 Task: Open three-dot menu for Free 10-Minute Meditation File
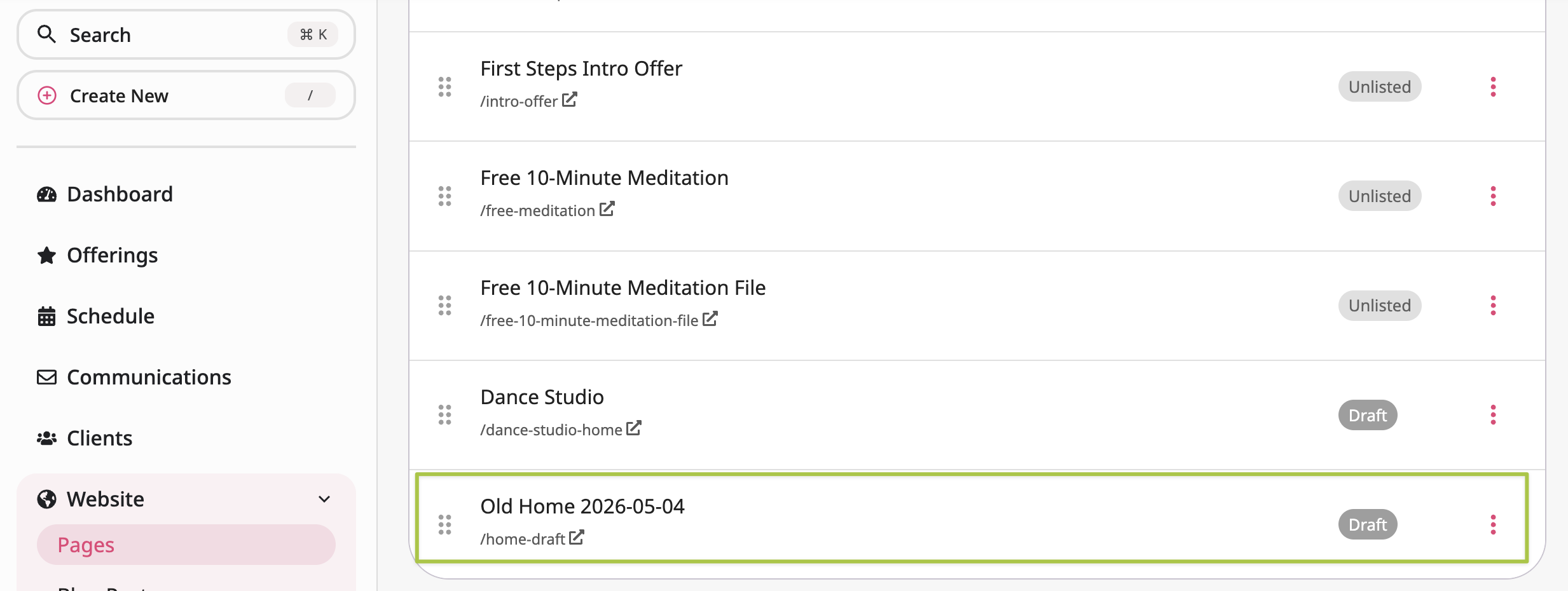(x=1493, y=306)
